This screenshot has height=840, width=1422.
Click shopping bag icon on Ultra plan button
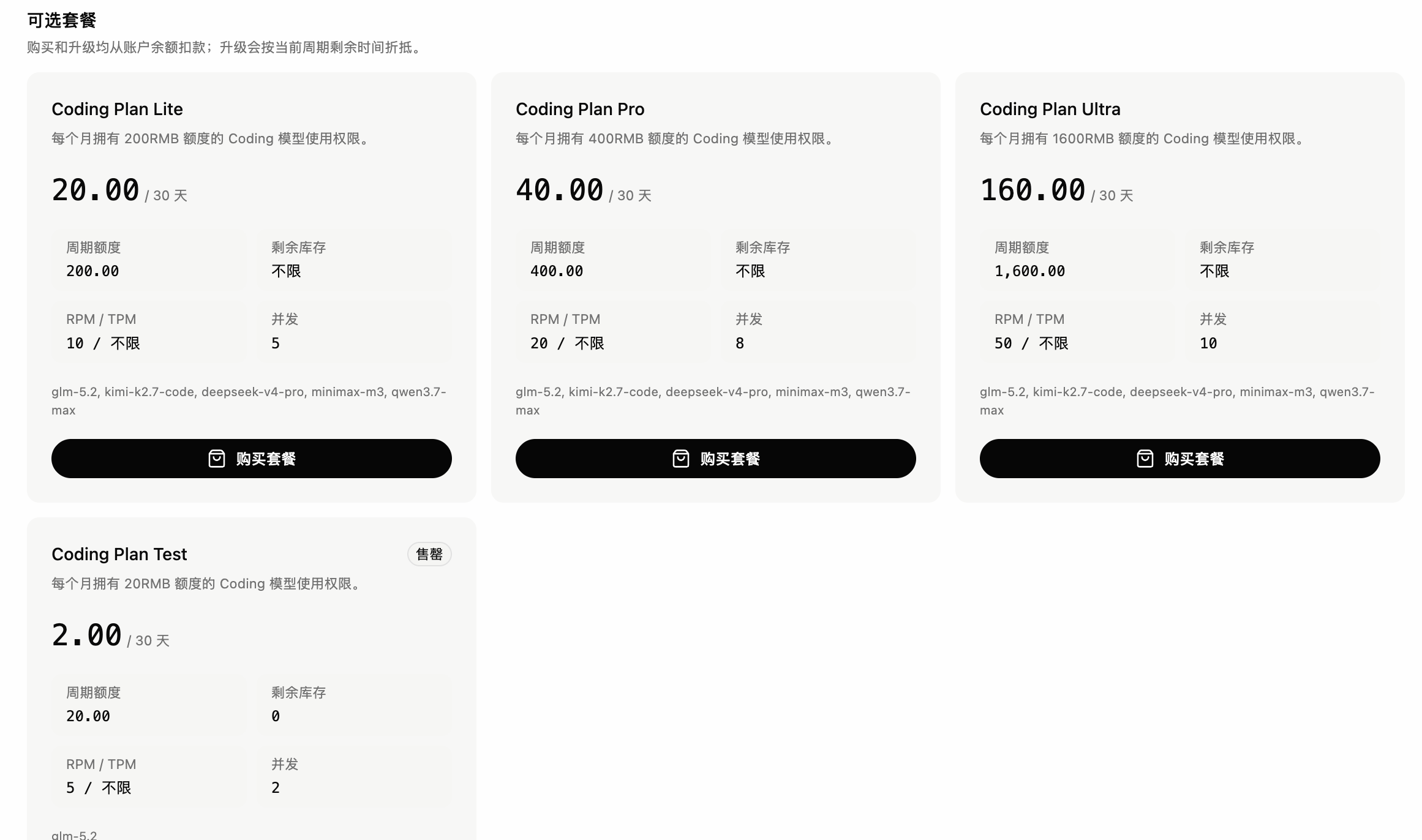[1145, 459]
